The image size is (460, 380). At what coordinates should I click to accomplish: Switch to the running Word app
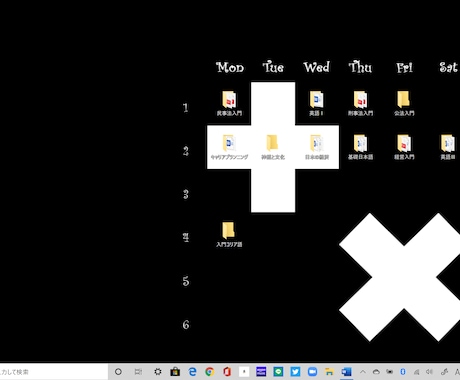coord(346,372)
